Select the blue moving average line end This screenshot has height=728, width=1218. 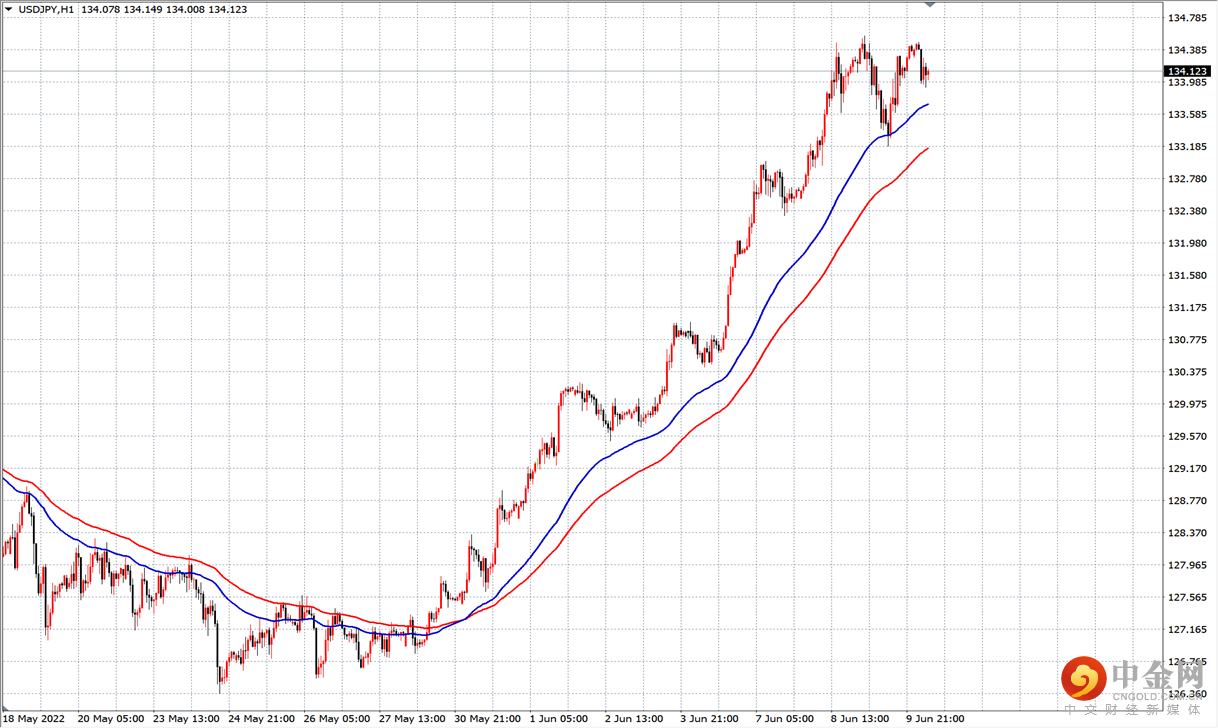click(x=927, y=104)
